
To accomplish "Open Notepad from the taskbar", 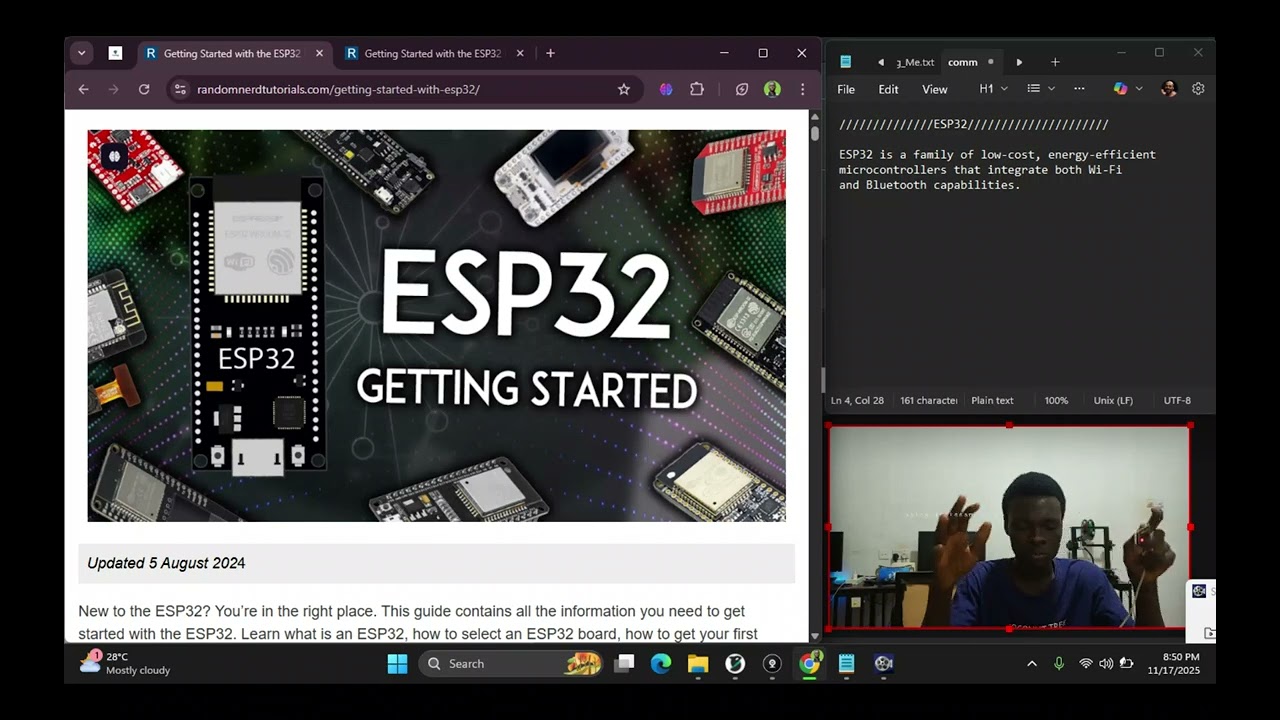I will (846, 664).
